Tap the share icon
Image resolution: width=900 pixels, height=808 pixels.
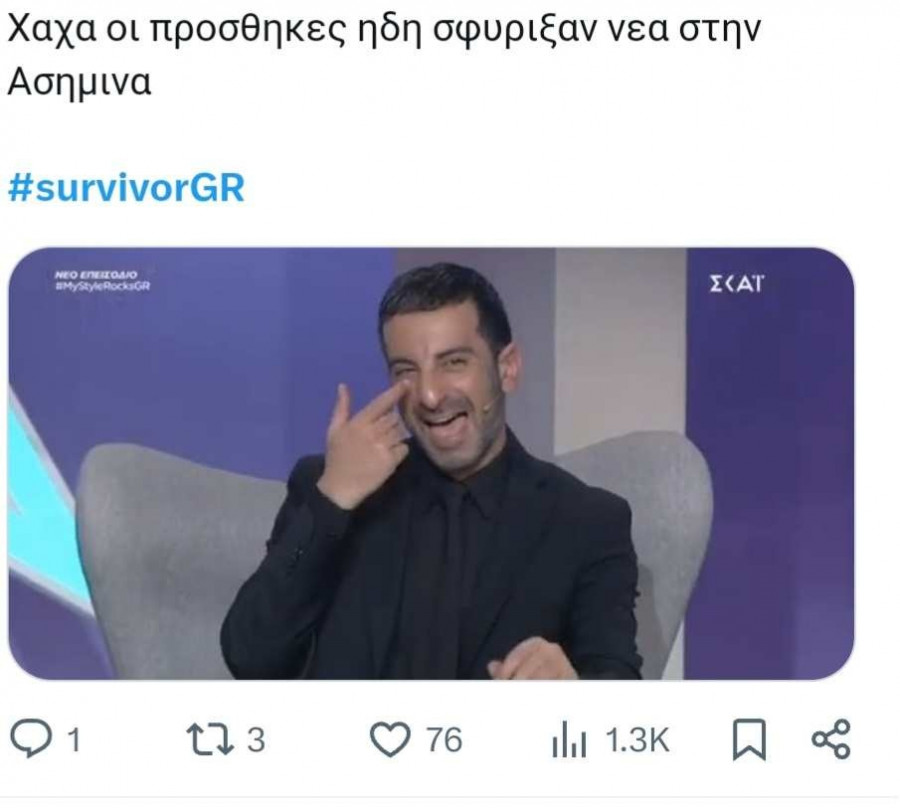pyautogui.click(x=831, y=739)
